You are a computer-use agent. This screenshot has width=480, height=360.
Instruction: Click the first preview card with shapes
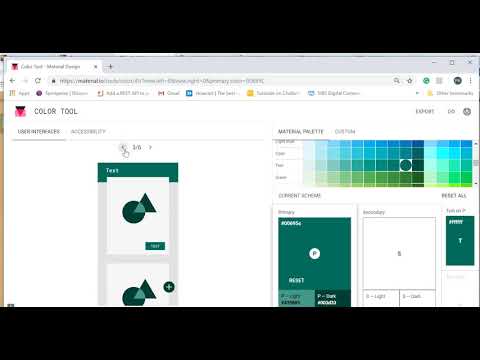coord(138,216)
